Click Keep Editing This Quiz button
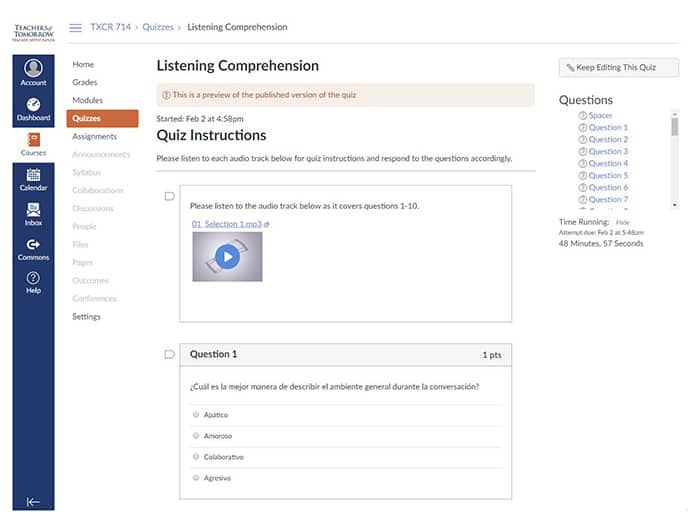 [618, 68]
